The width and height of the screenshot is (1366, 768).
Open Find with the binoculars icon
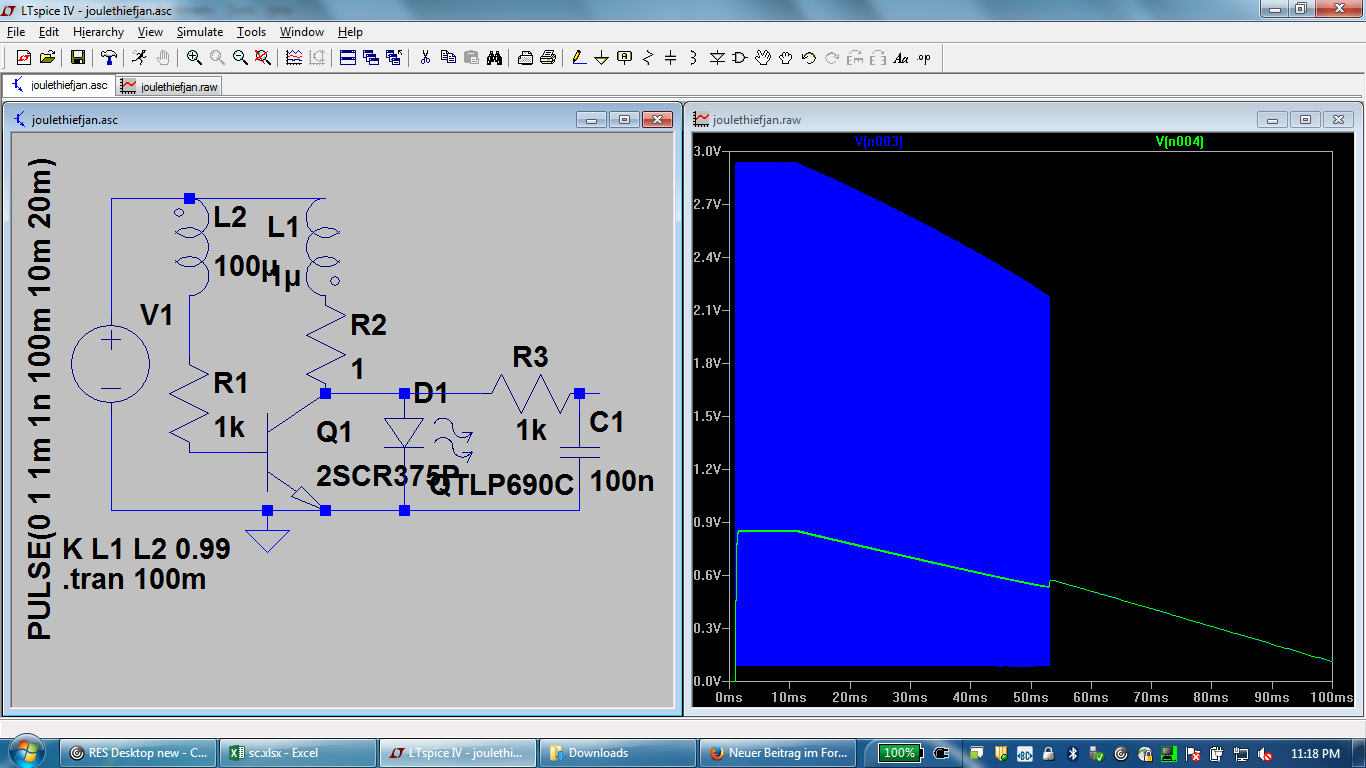(x=494, y=58)
